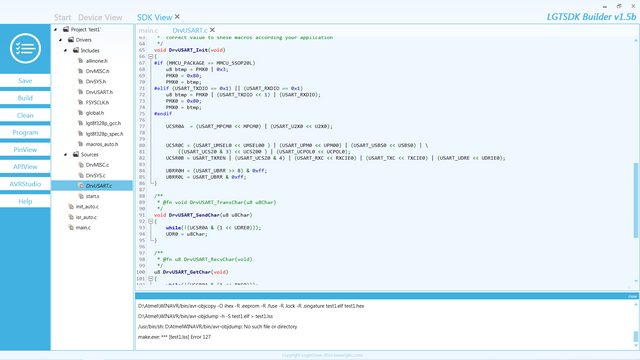Click the macros_auto.h file icon
The image size is (640, 360).
click(x=80, y=144)
